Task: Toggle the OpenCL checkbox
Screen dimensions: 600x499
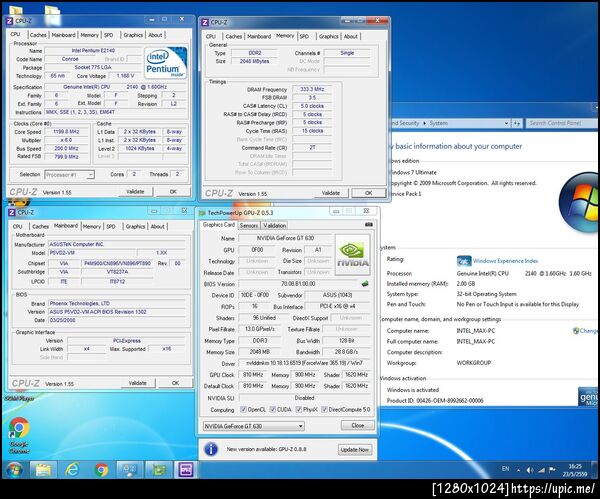Action: (x=243, y=409)
